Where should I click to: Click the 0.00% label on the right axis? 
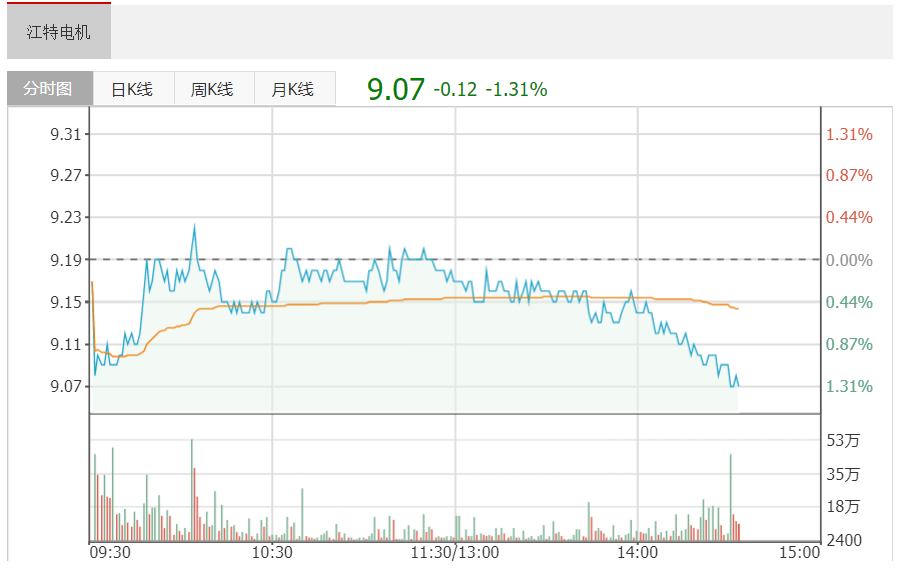point(849,260)
